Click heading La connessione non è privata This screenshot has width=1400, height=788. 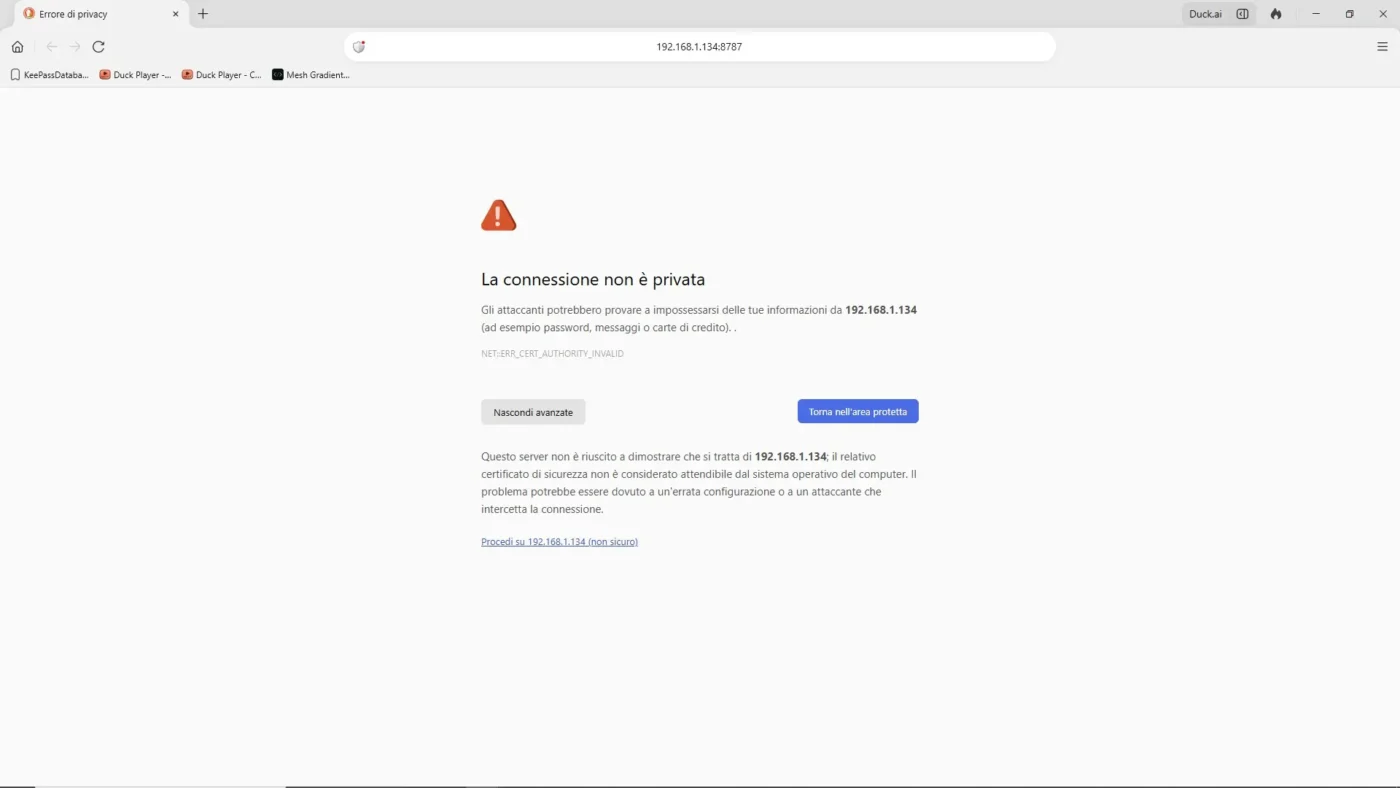point(593,280)
